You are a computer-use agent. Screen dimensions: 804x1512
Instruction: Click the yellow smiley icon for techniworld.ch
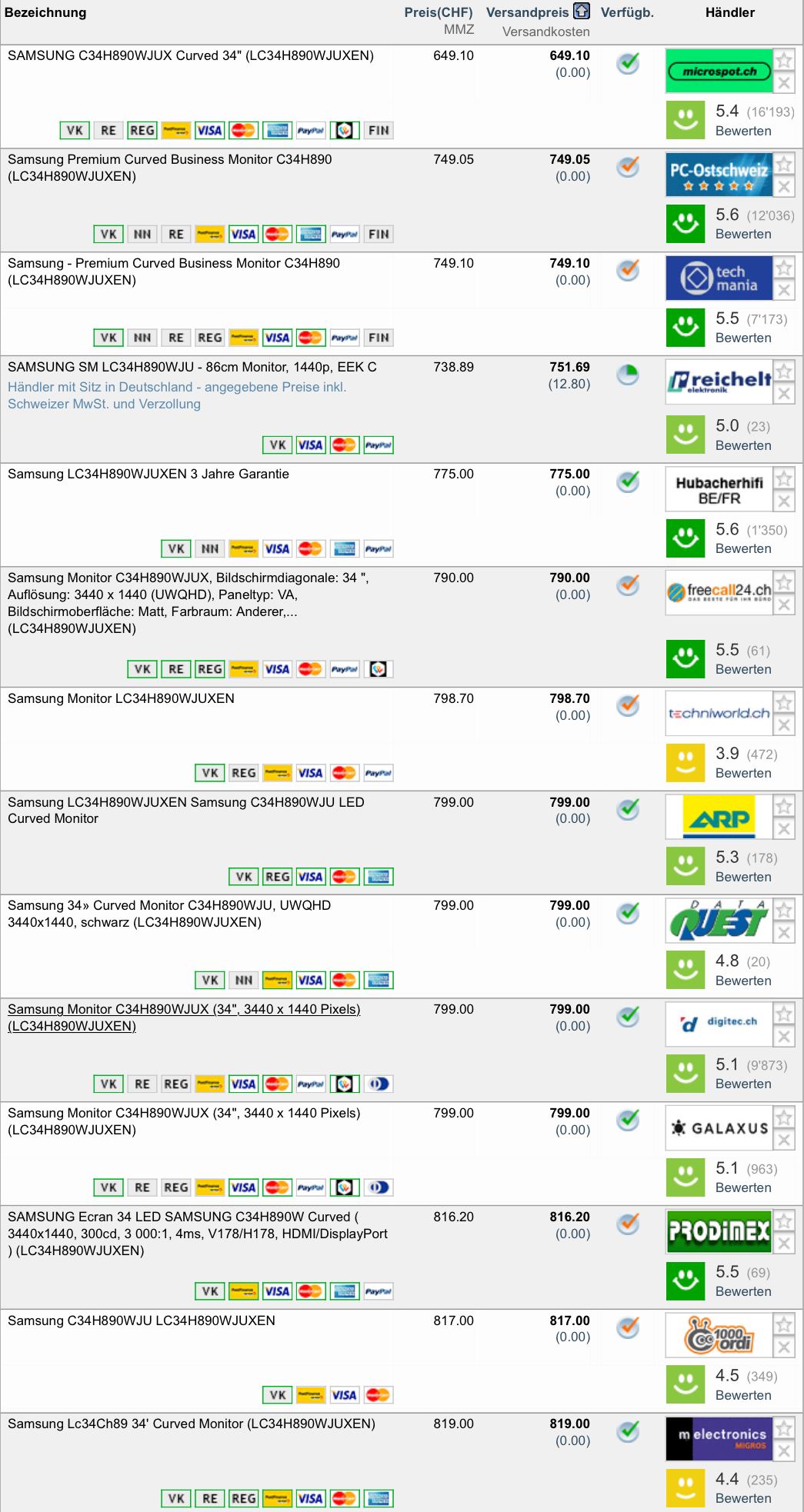click(x=685, y=763)
